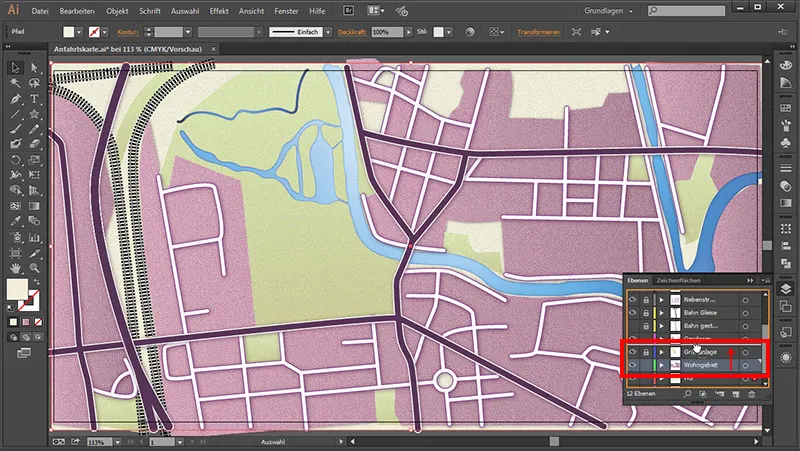
Task: Hide the Wohngebiet layer
Action: (x=633, y=365)
